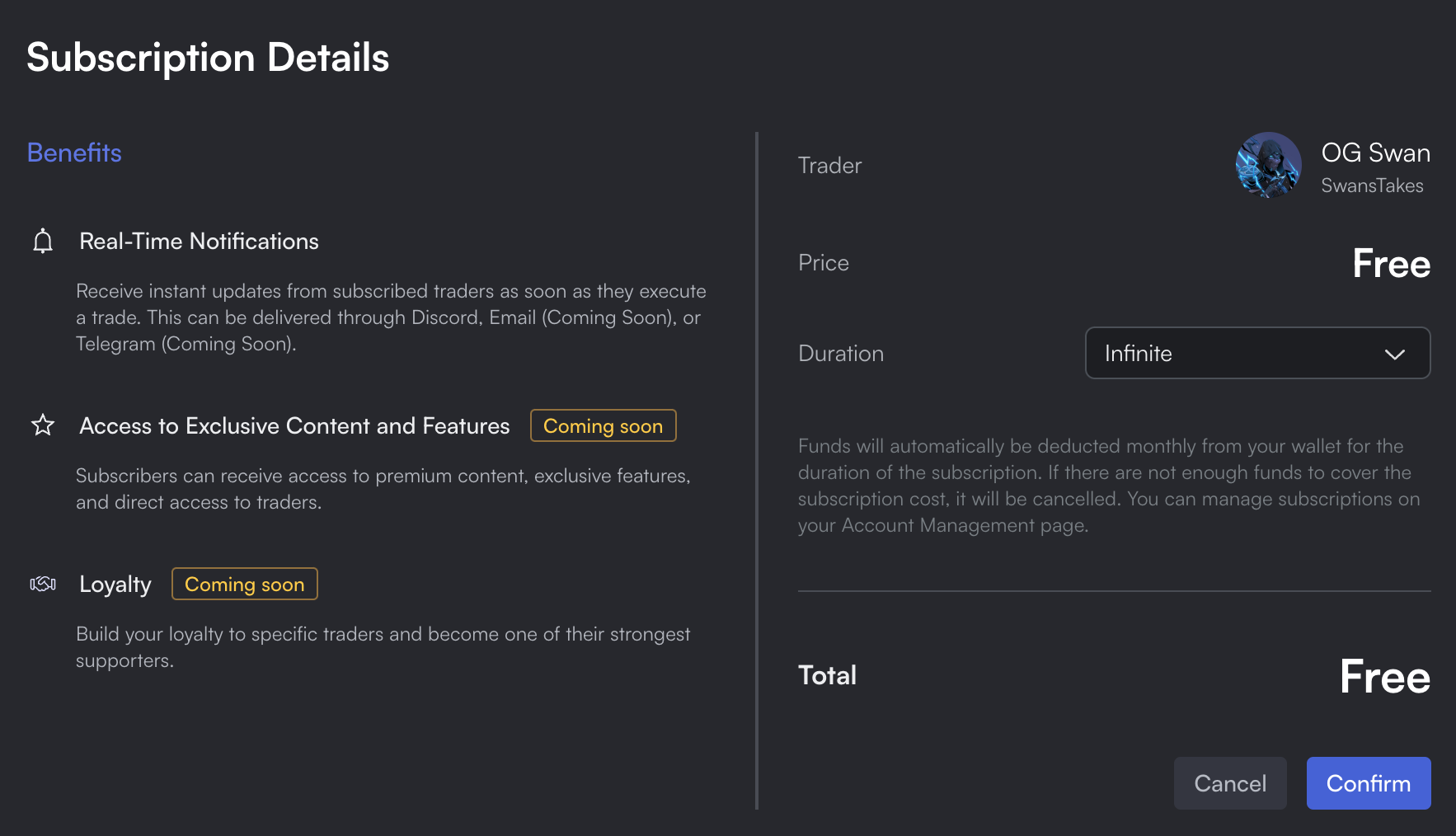Click Access to Exclusive Content and Features title
The width and height of the screenshot is (1456, 836).
click(x=294, y=425)
